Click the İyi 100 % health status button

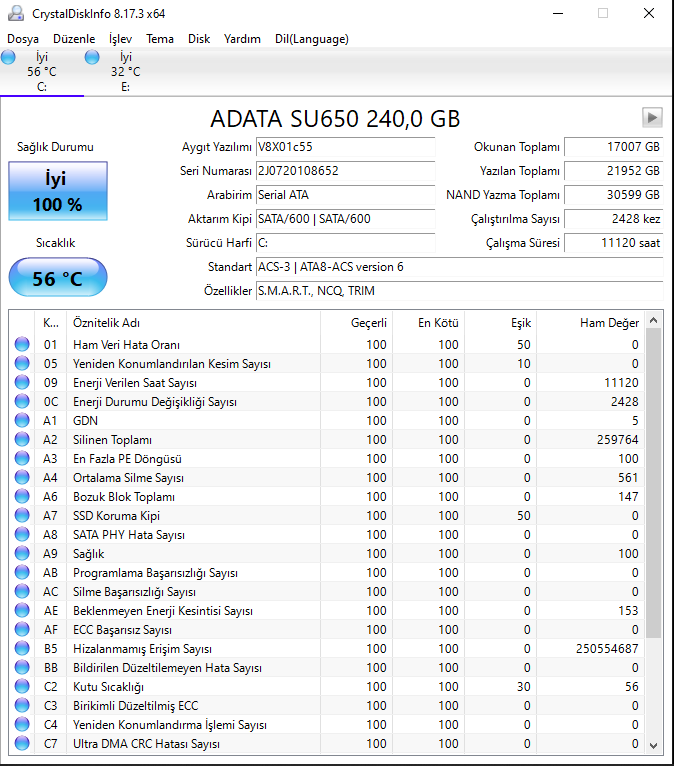coord(58,191)
